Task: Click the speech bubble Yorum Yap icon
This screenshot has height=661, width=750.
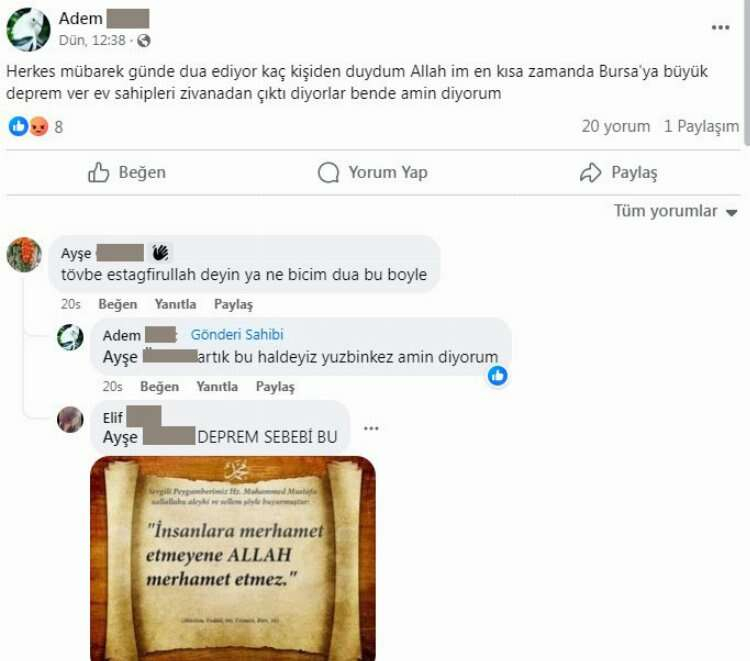Action: coord(328,173)
